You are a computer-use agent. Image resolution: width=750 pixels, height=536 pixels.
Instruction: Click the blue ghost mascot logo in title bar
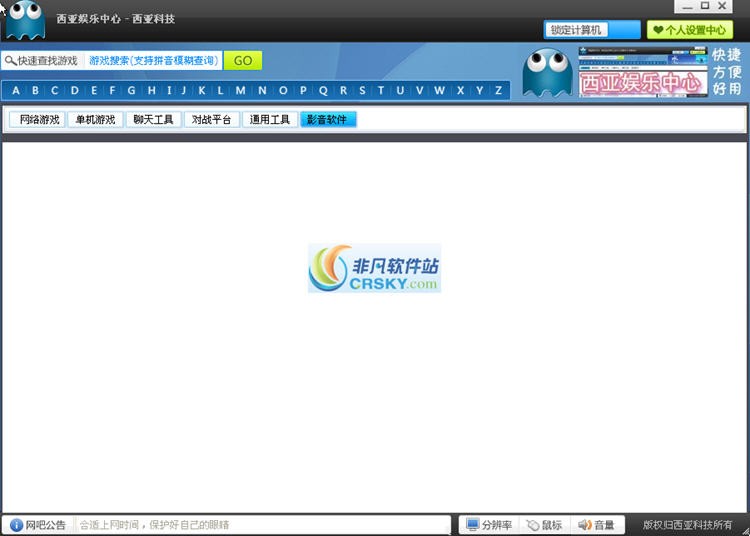(x=25, y=19)
